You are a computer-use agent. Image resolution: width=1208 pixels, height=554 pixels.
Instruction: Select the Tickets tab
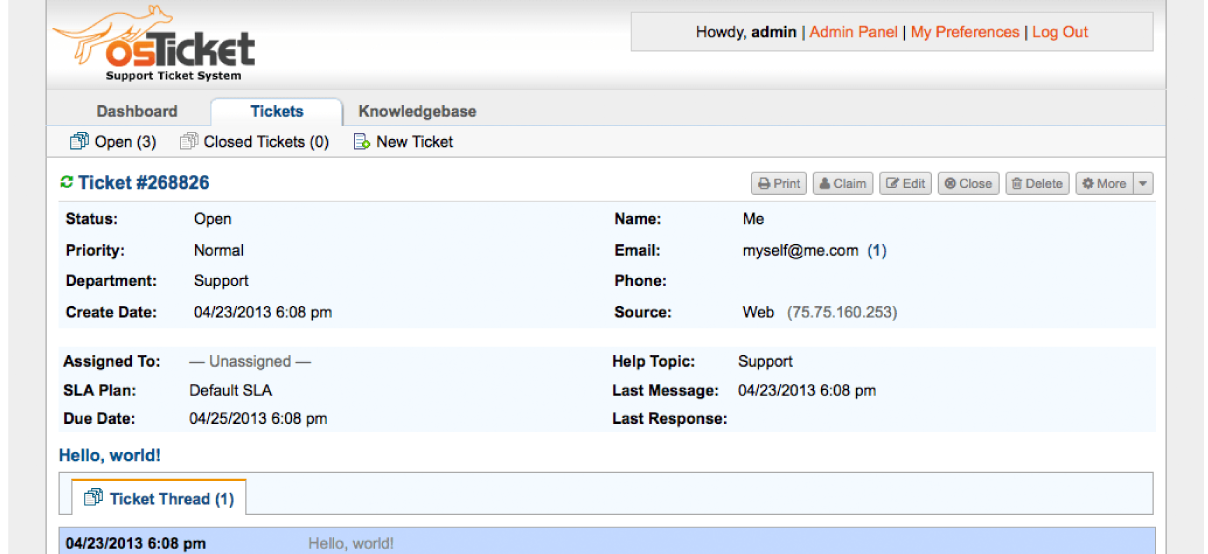277,111
